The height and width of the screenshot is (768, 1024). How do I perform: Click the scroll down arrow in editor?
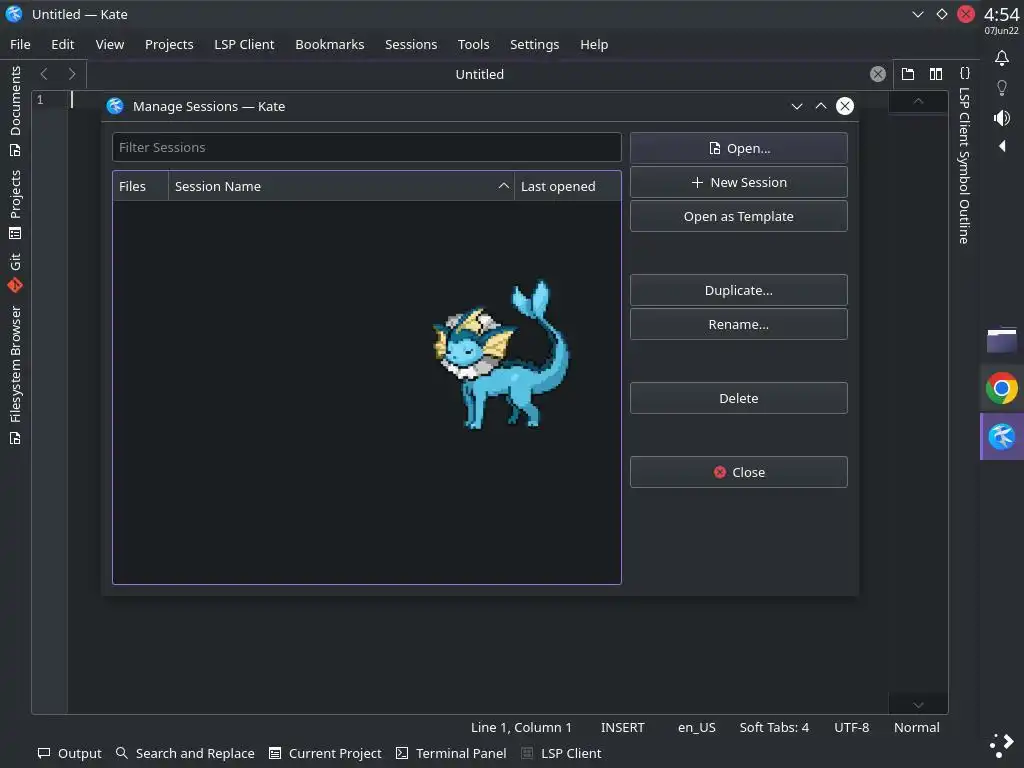pyautogui.click(x=918, y=705)
